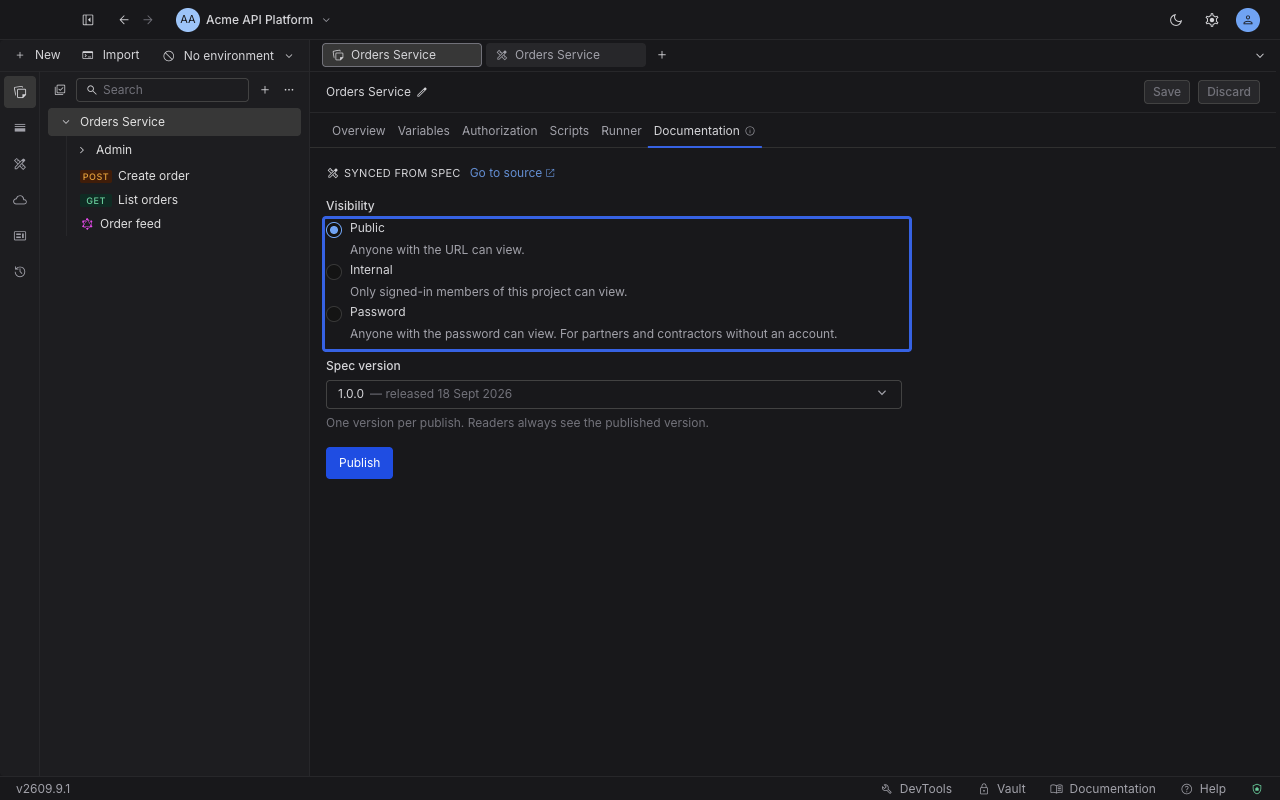
Task: Open the History icon in the sidebar
Action: click(x=20, y=272)
